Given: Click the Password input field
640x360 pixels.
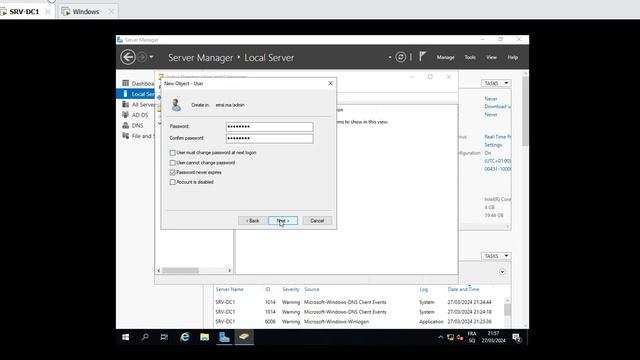Looking at the screenshot, I should tap(269, 127).
